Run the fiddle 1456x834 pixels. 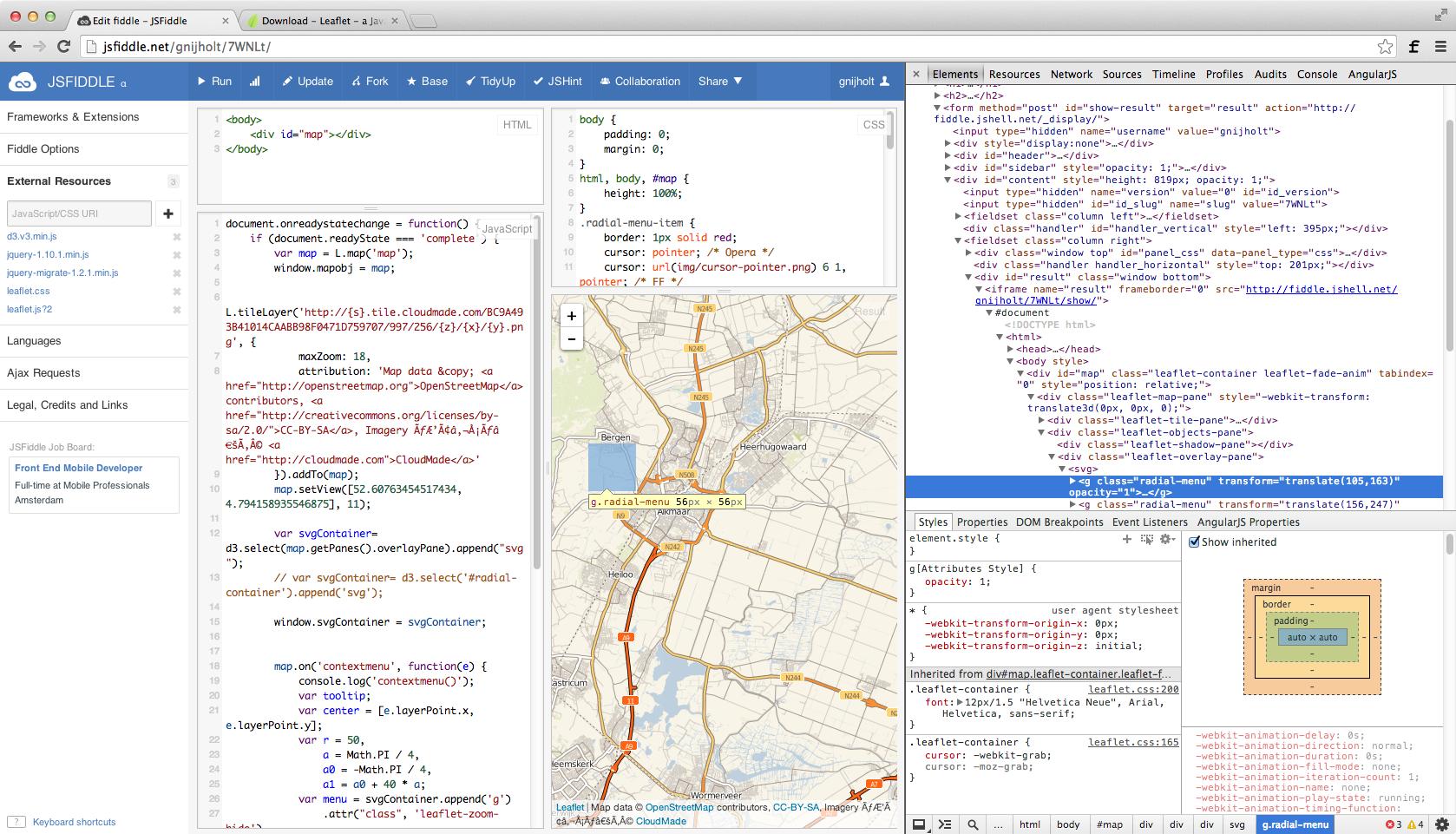pyautogui.click(x=213, y=81)
